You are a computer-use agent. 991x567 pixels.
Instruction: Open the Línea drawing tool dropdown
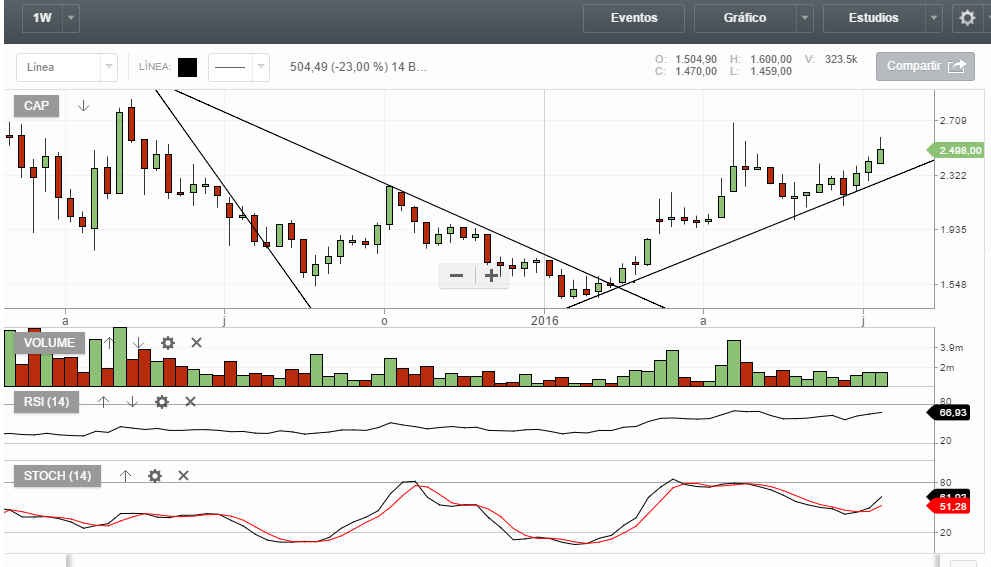pos(67,67)
